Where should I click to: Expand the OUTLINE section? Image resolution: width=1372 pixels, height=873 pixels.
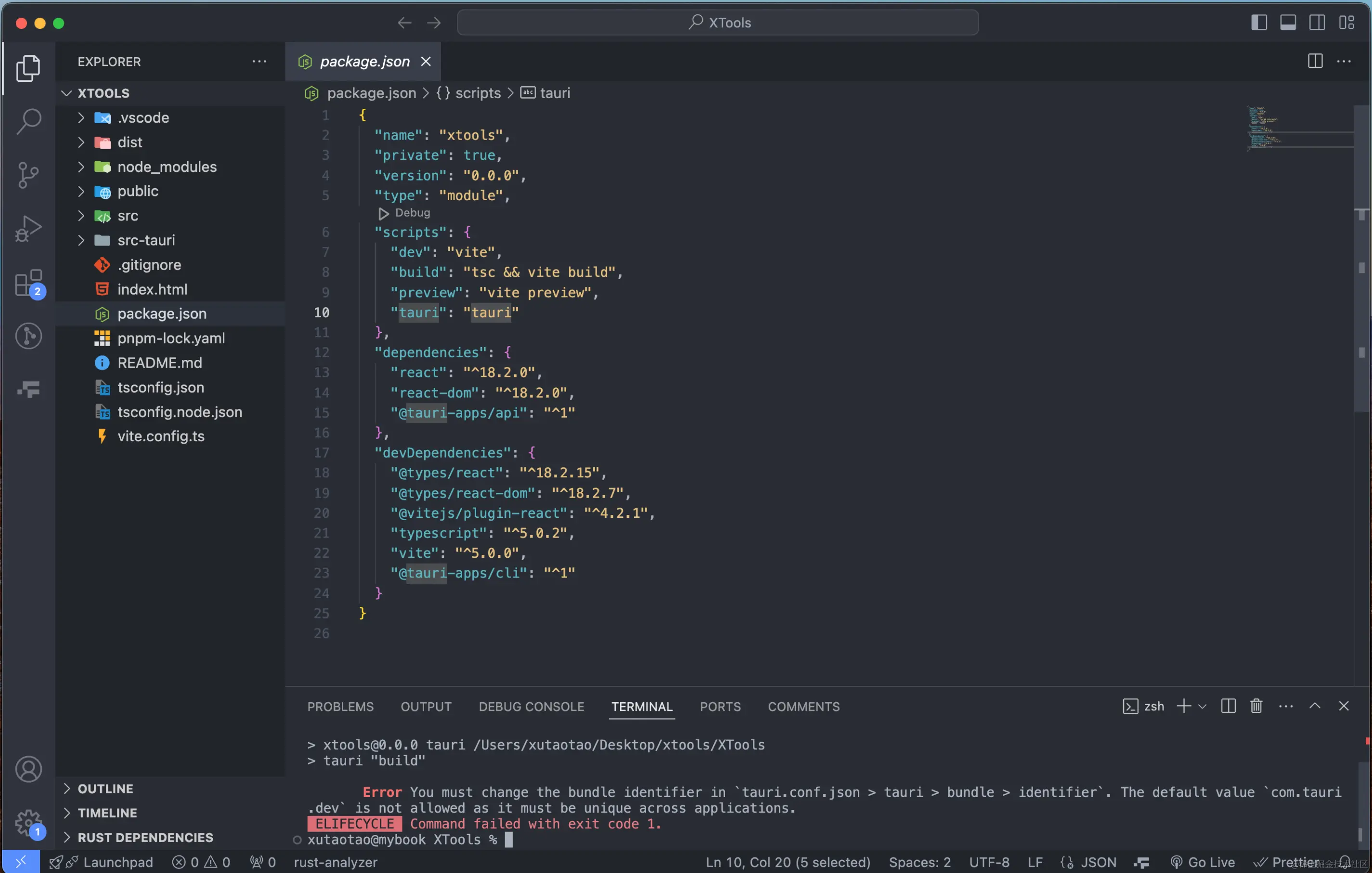tap(105, 789)
